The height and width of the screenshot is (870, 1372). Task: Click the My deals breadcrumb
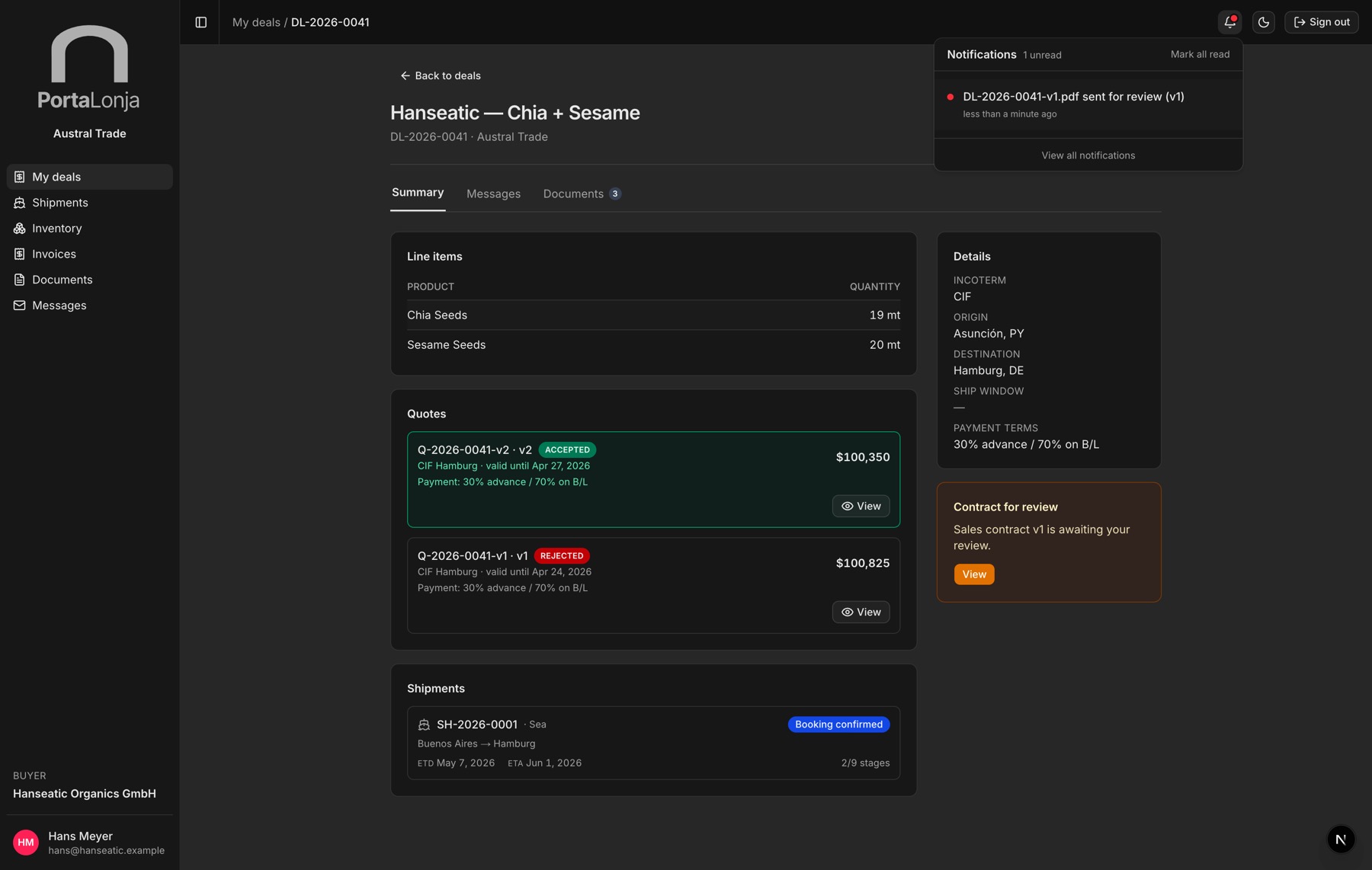256,22
